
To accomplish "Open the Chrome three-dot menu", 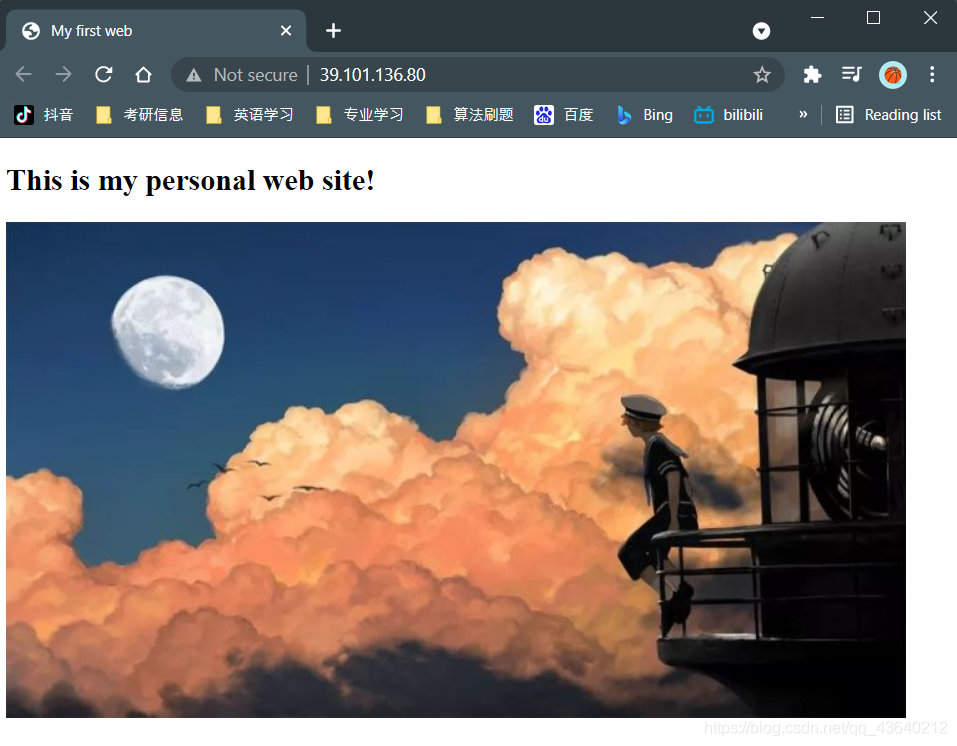I will click(931, 74).
